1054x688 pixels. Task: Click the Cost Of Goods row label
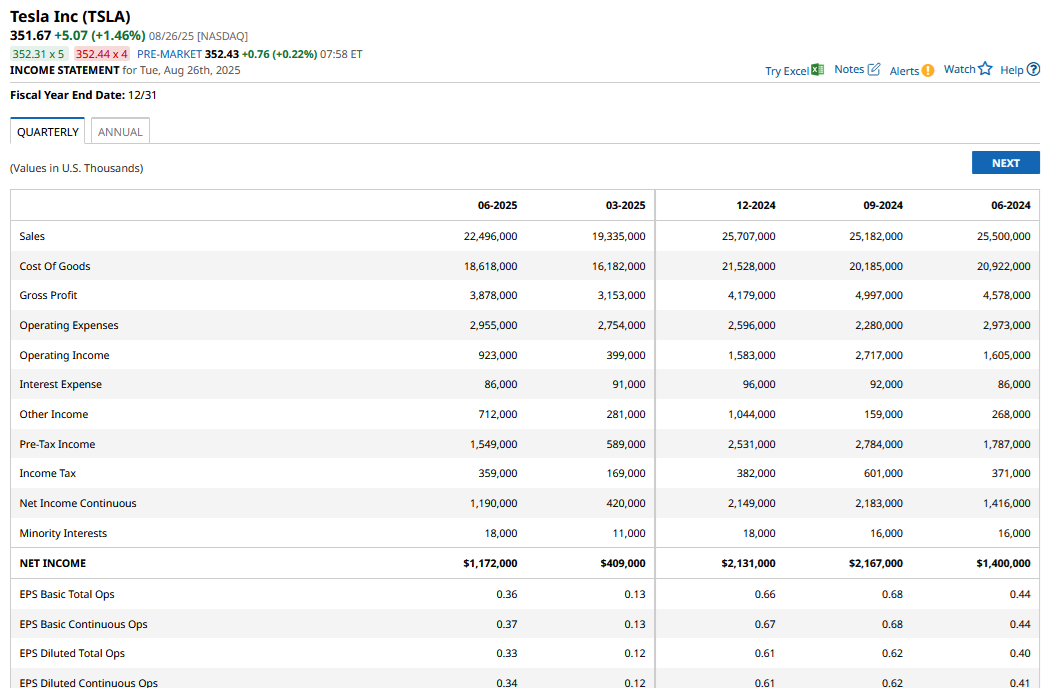(54, 266)
